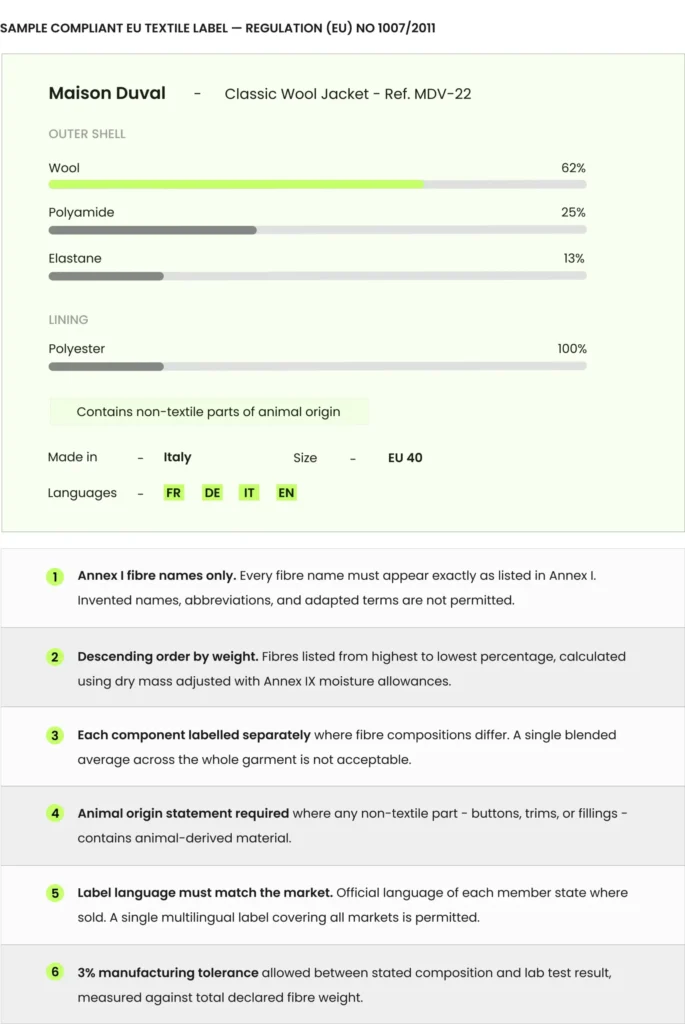
Task: Click the number 5 badge for label language
Action: [55, 893]
